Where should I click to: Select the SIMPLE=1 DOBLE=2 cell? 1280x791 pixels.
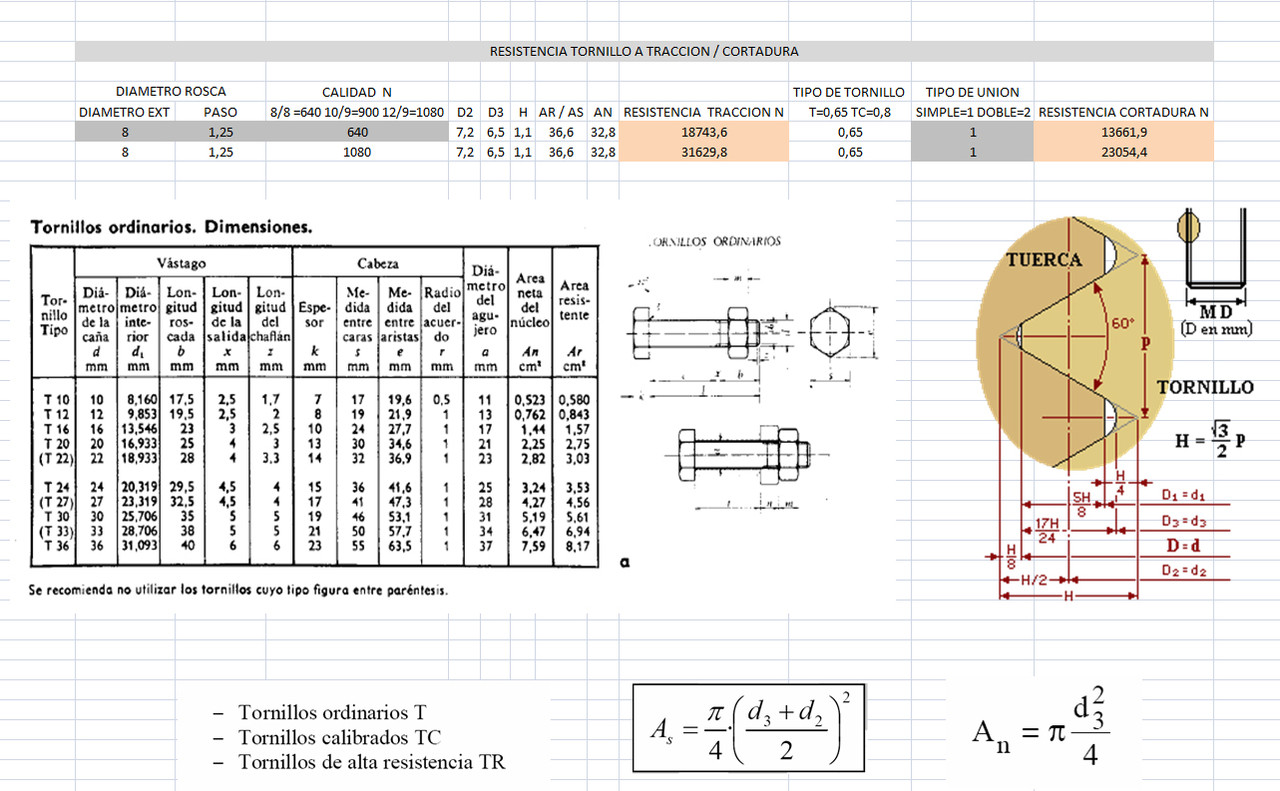(972, 112)
